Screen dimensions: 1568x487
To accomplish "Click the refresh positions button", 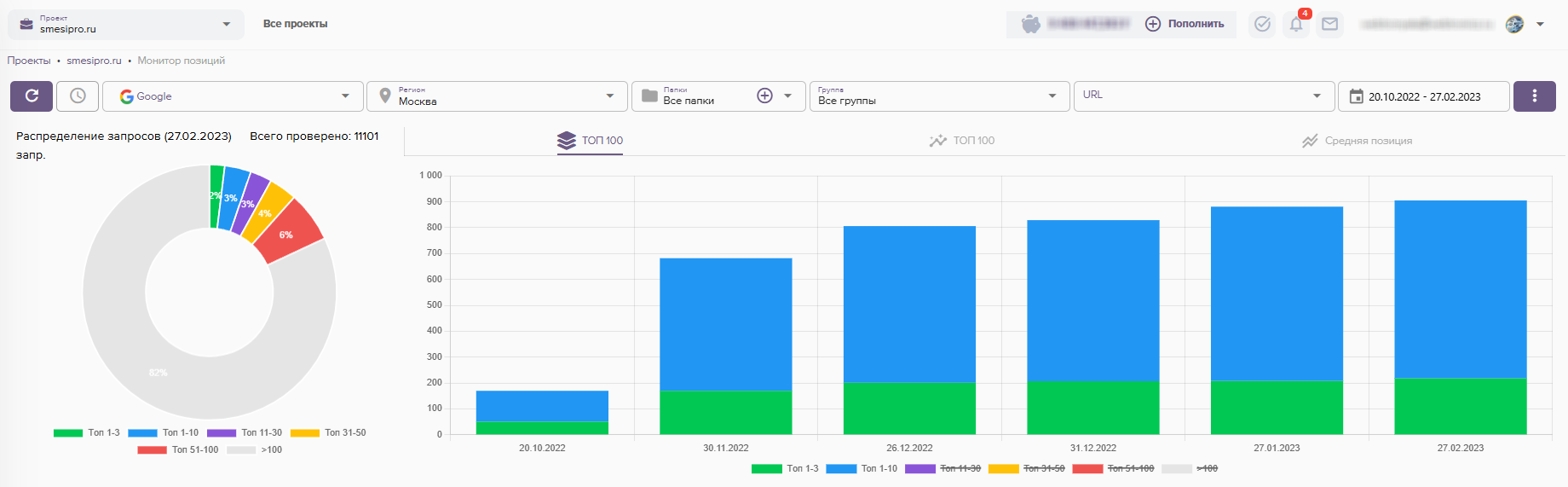I will pos(32,96).
